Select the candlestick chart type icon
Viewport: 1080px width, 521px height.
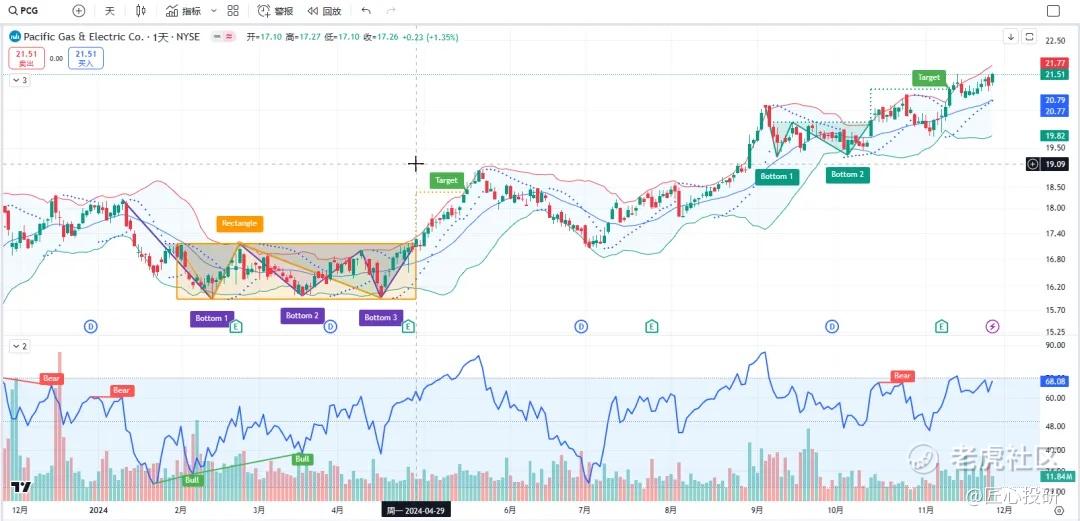click(x=141, y=11)
